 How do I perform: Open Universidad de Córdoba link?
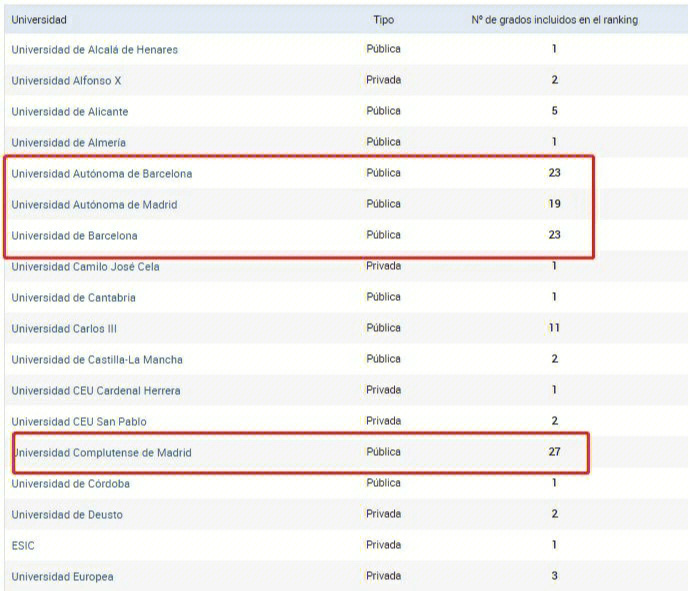tap(71, 484)
